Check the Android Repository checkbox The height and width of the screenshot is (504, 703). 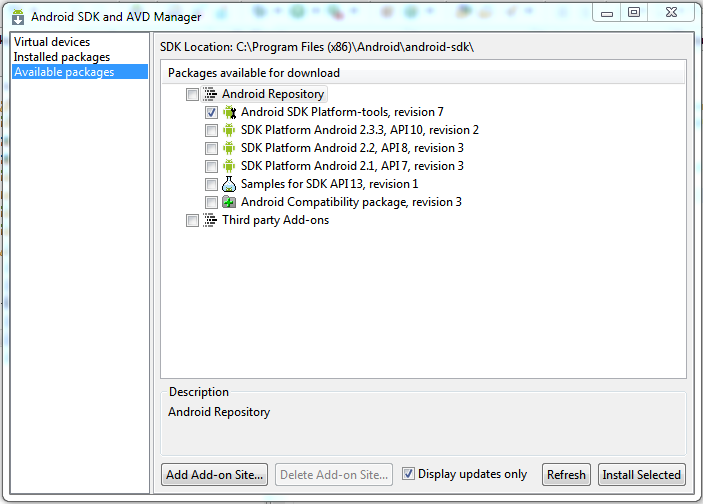(192, 95)
